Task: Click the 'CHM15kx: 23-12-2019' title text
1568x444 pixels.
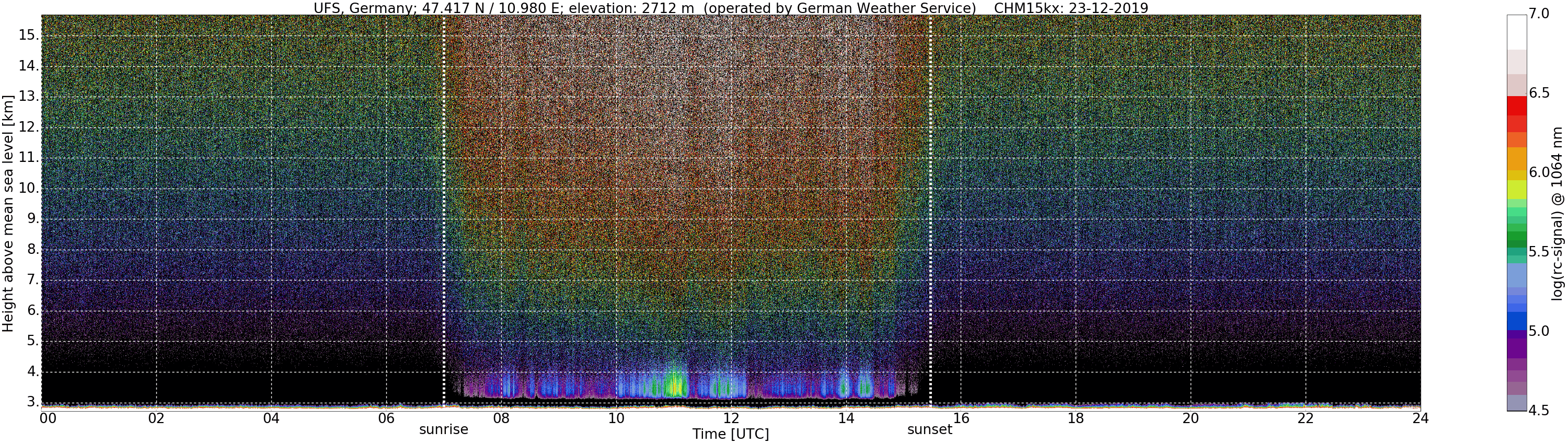Action: (1071, 8)
